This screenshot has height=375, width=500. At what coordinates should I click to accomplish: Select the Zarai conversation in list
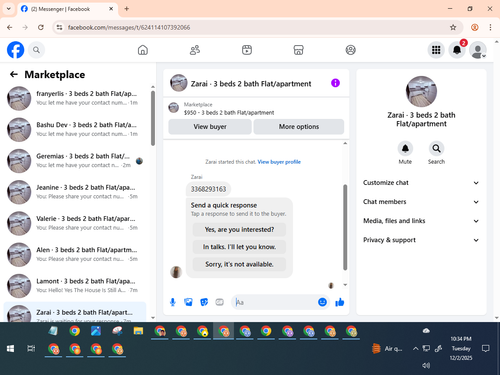[75, 313]
